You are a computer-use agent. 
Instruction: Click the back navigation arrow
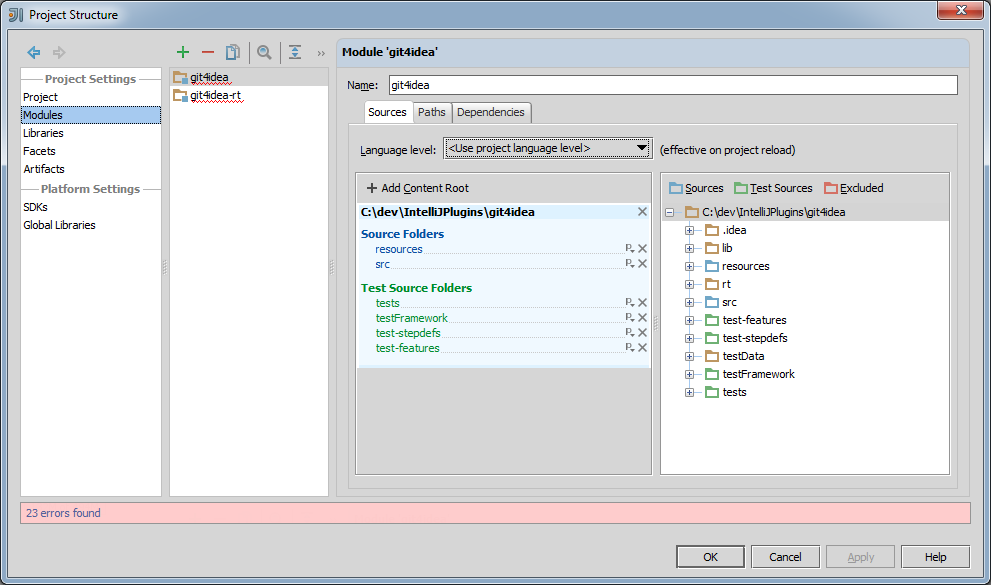click(33, 52)
